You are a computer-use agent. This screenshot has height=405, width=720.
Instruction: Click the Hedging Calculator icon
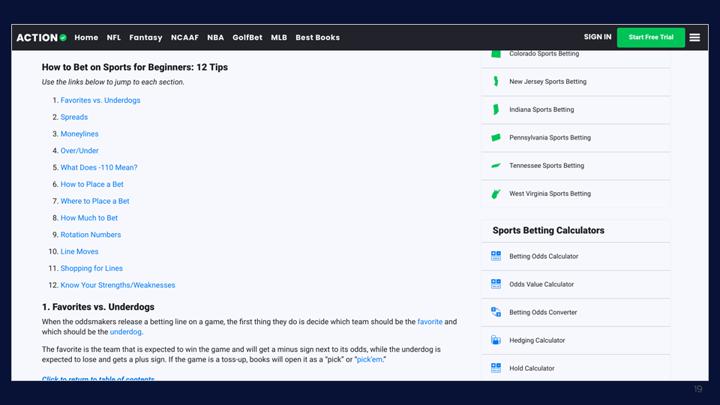pyautogui.click(x=496, y=340)
